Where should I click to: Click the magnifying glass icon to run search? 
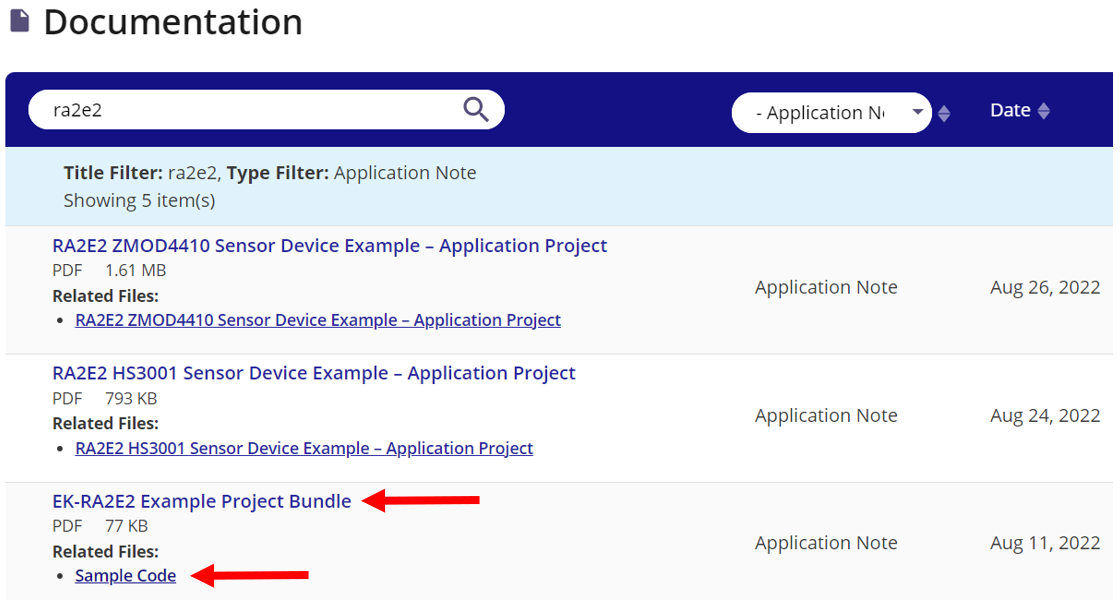coord(475,110)
